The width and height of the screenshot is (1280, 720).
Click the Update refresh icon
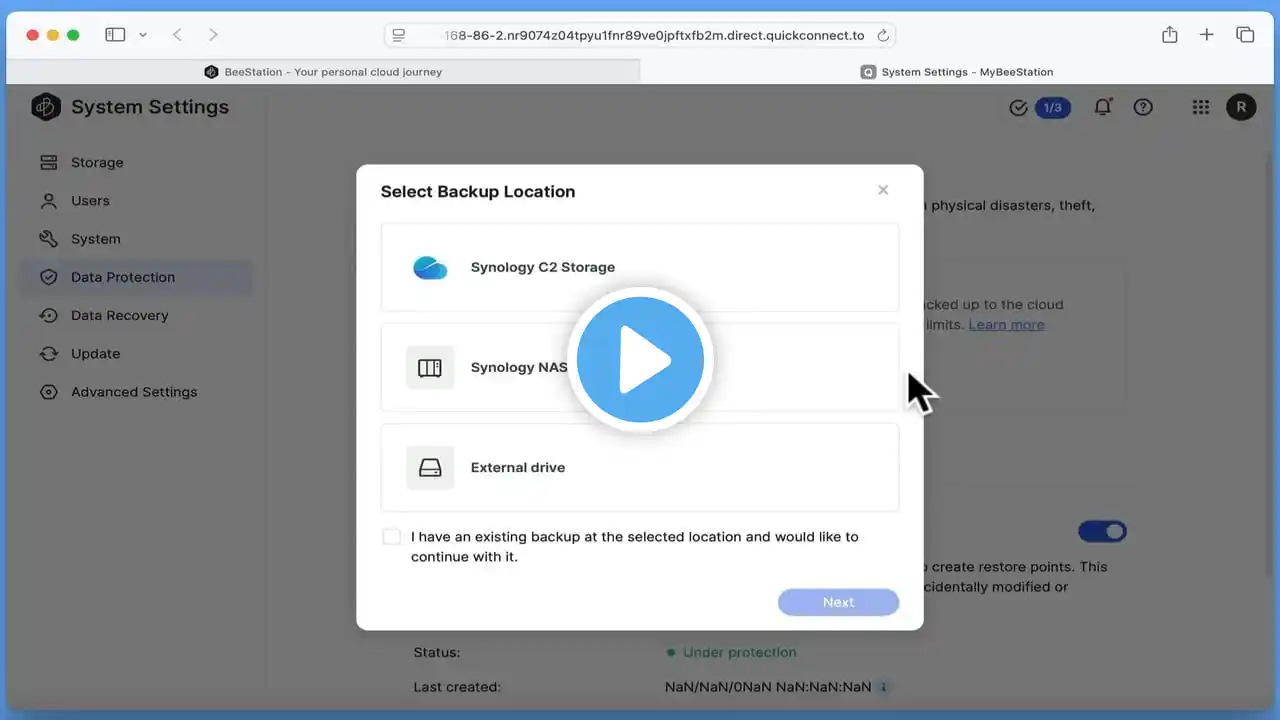point(48,353)
